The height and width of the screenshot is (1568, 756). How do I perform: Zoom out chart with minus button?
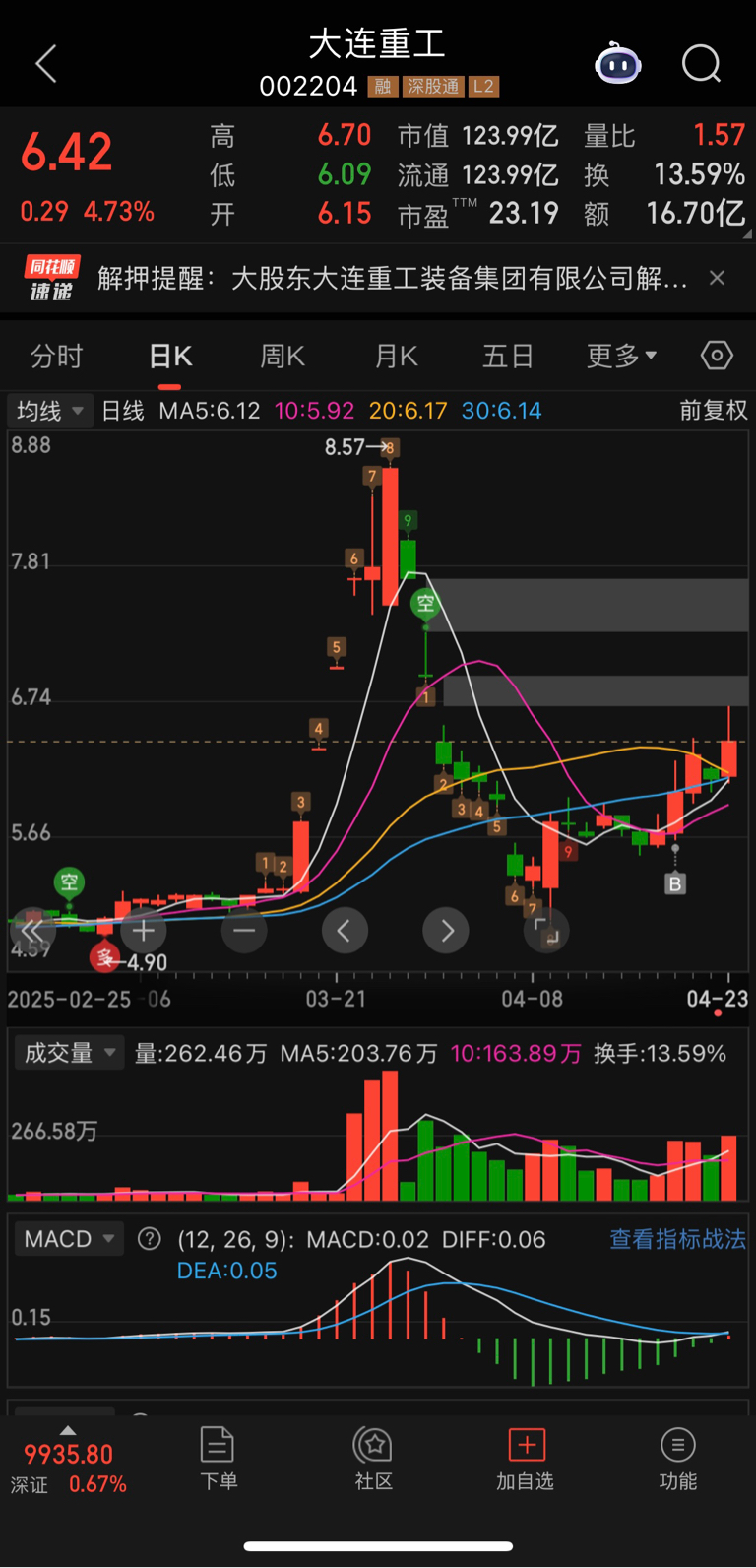click(x=244, y=931)
